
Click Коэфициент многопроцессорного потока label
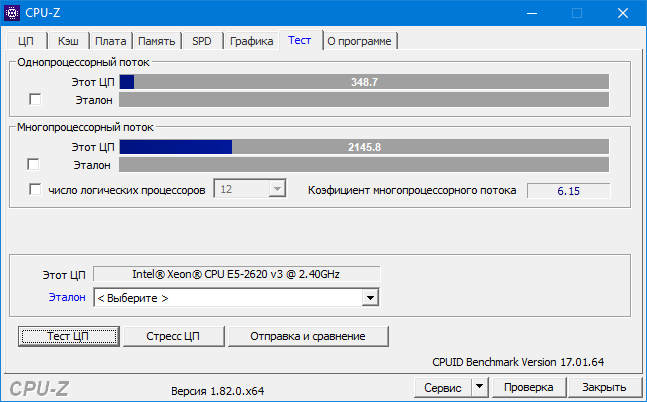pos(412,190)
